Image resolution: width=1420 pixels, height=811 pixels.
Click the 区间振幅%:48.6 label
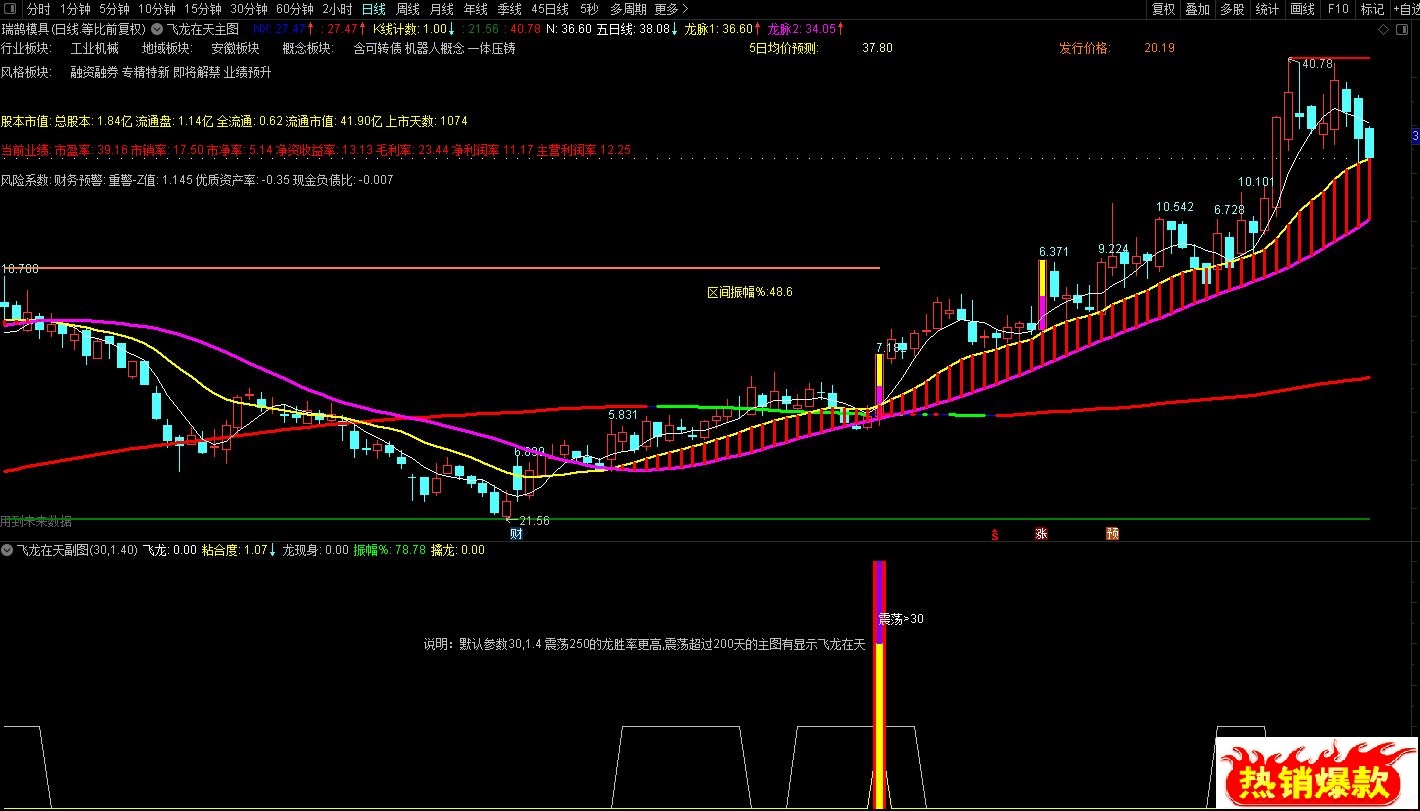(x=750, y=292)
